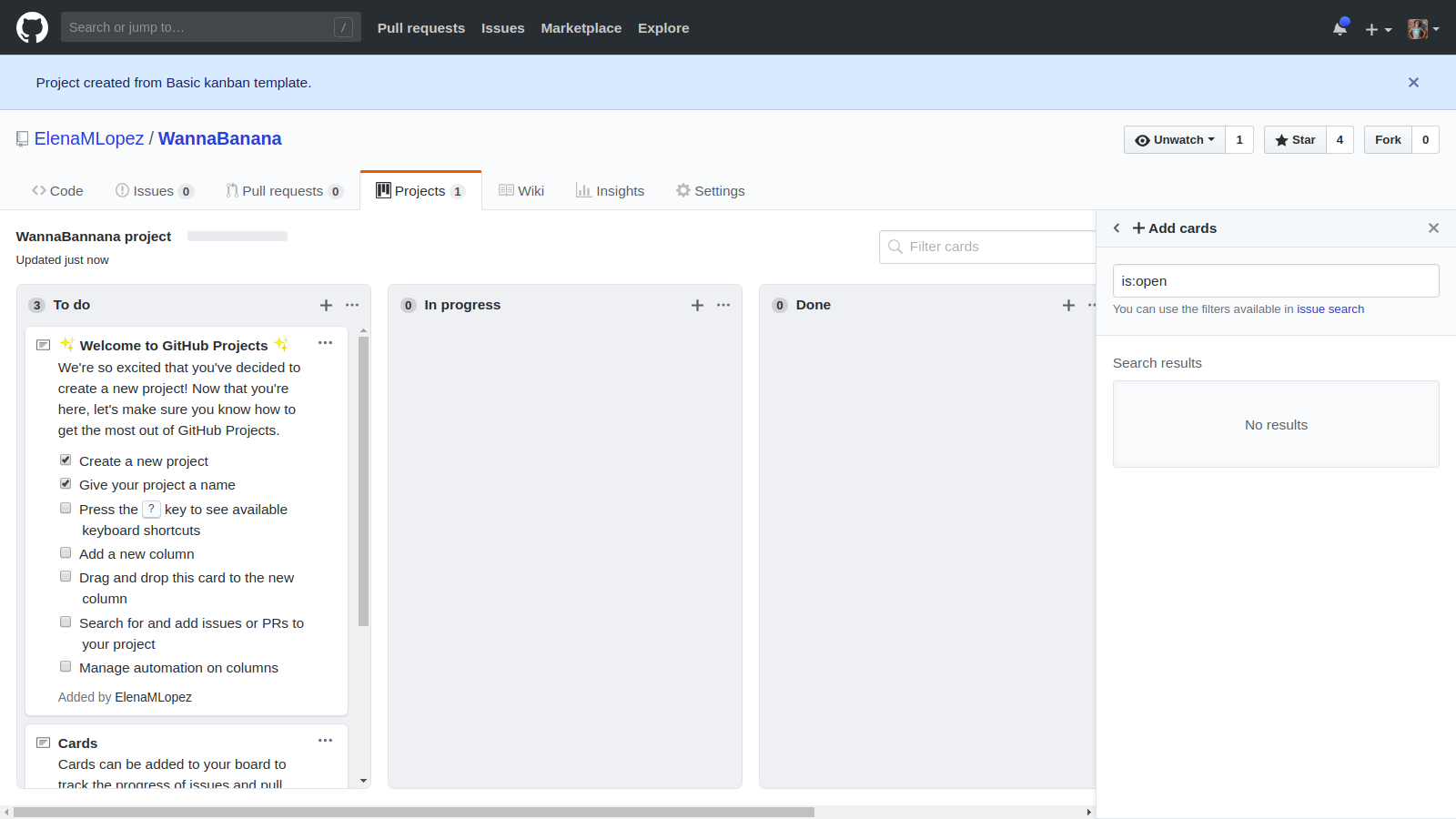Fork the repository
The image size is (1456, 819).
click(1388, 140)
